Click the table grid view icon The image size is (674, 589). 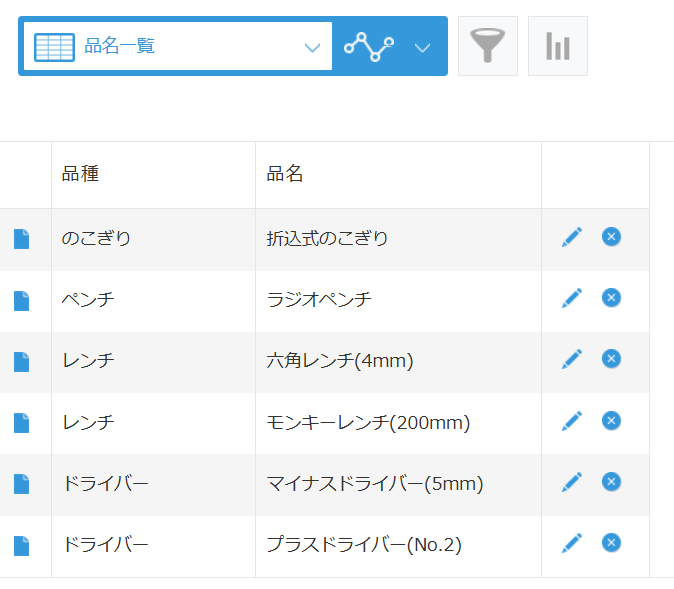[54, 47]
